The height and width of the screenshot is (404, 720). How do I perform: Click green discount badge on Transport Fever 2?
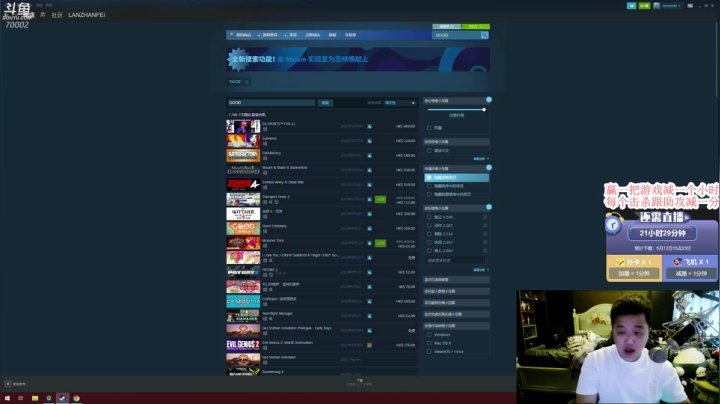[380, 199]
